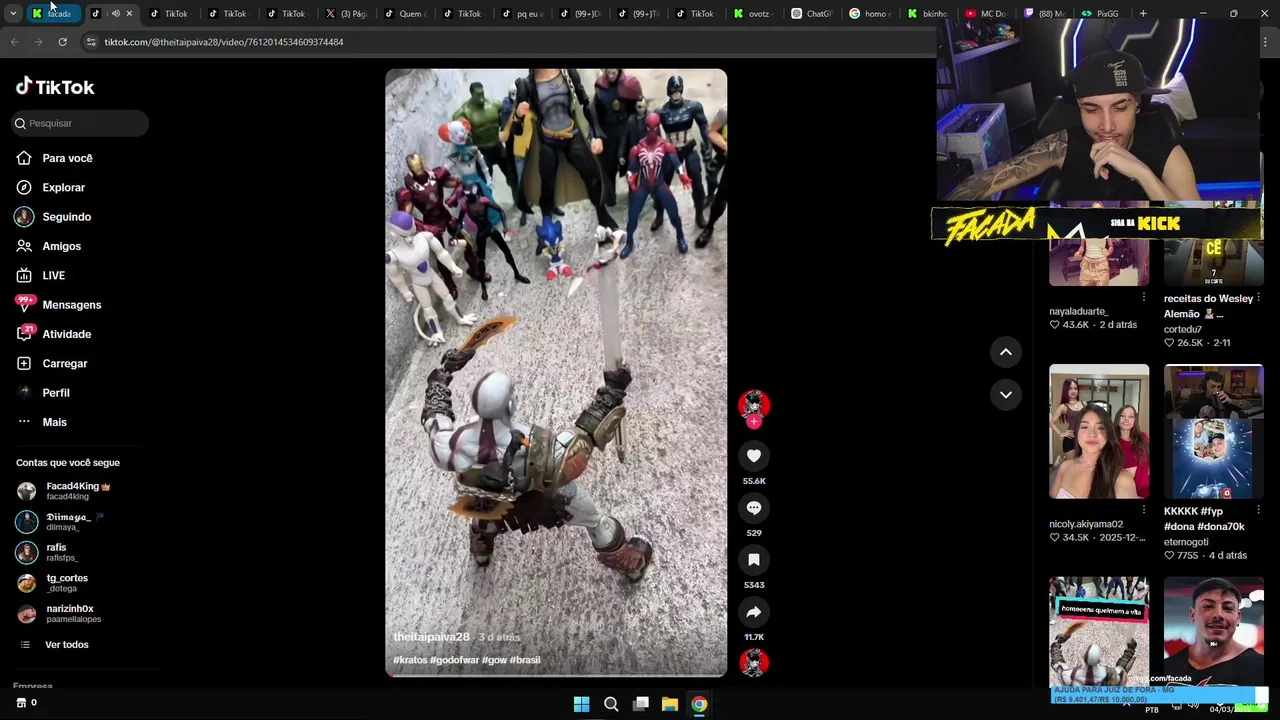Switch to the MC Do YouTube tab
The width and height of the screenshot is (1280, 720).
coord(986,14)
